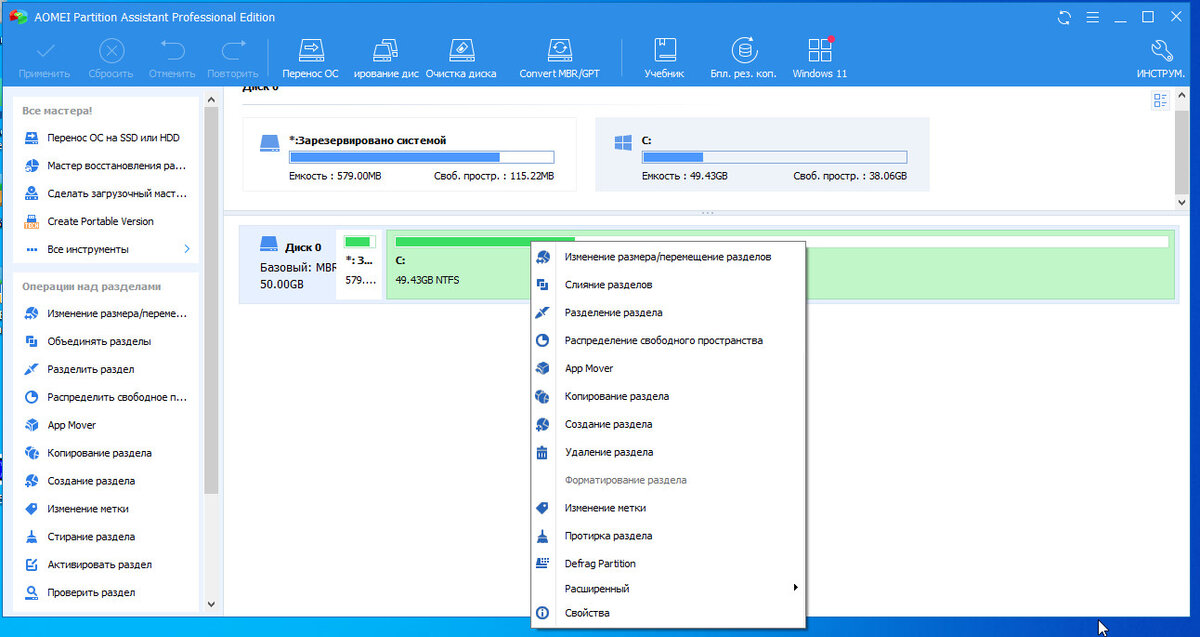
Task: Click the Отменить undo button
Action: (172, 58)
